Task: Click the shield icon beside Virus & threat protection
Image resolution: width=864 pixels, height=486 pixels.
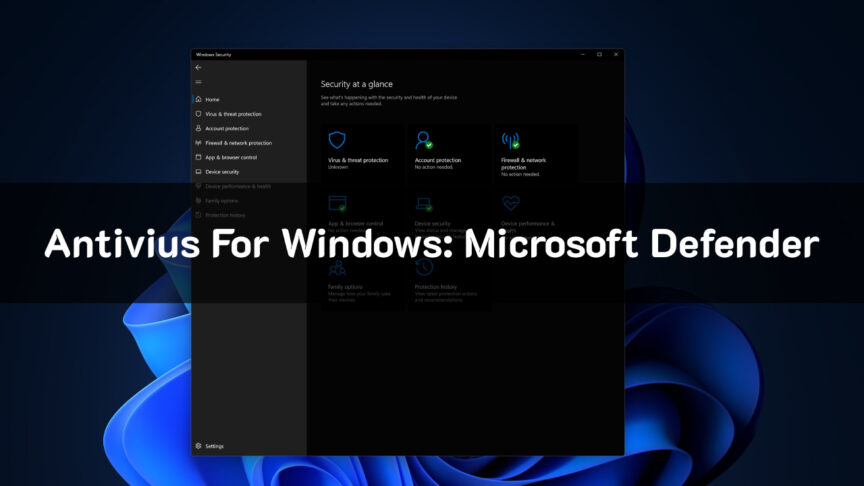Action: click(x=198, y=114)
